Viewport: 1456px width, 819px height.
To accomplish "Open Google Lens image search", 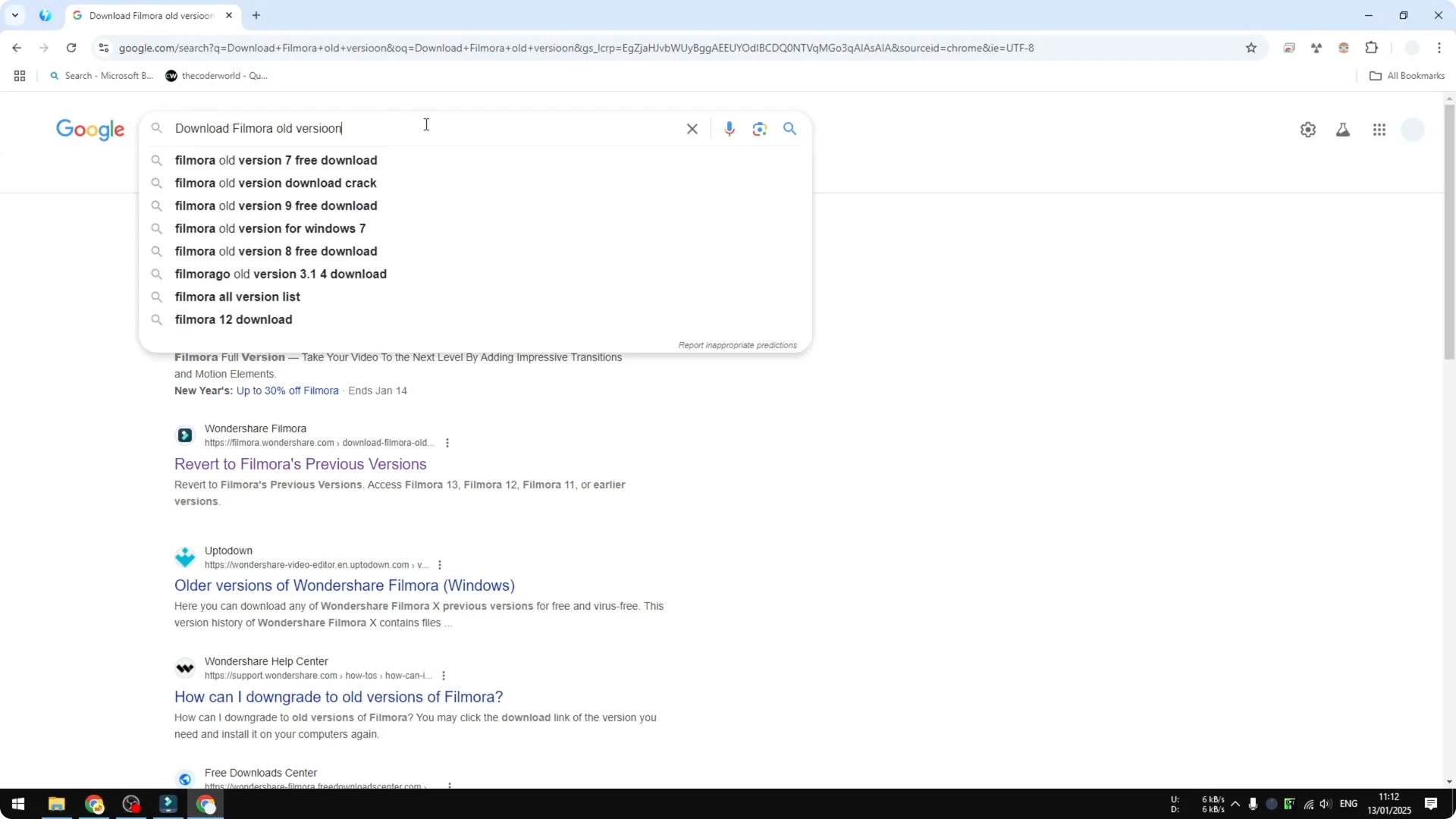I will click(x=759, y=129).
